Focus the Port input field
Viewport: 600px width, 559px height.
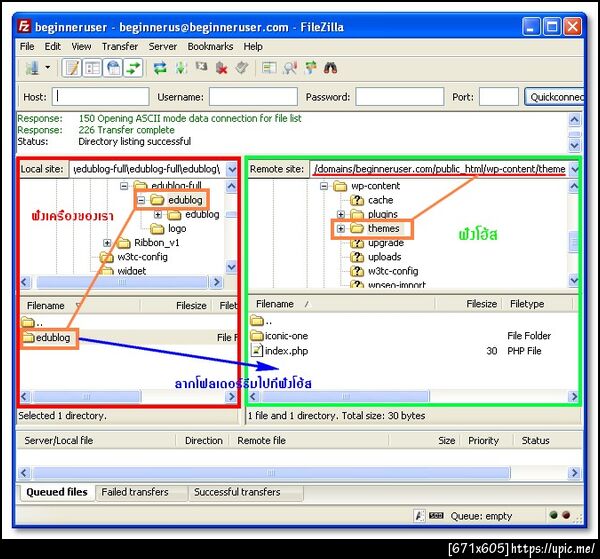pyautogui.click(x=499, y=96)
